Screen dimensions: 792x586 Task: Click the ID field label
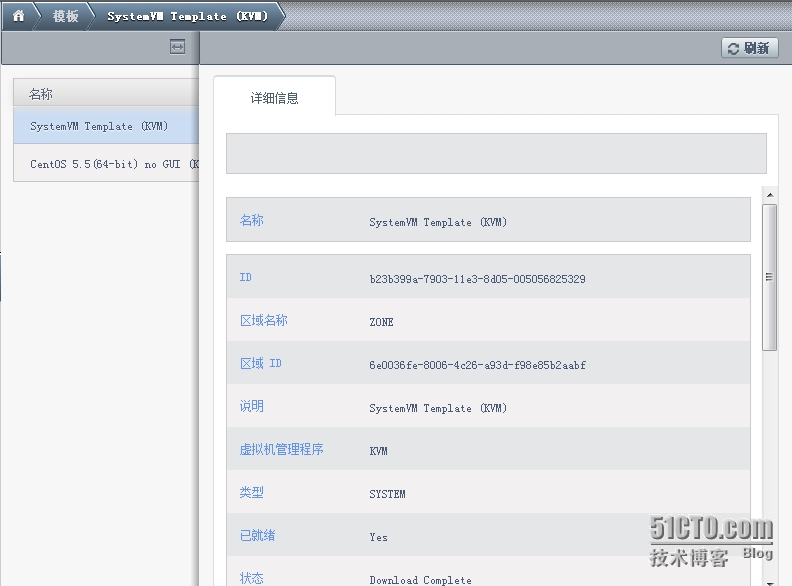(x=245, y=277)
